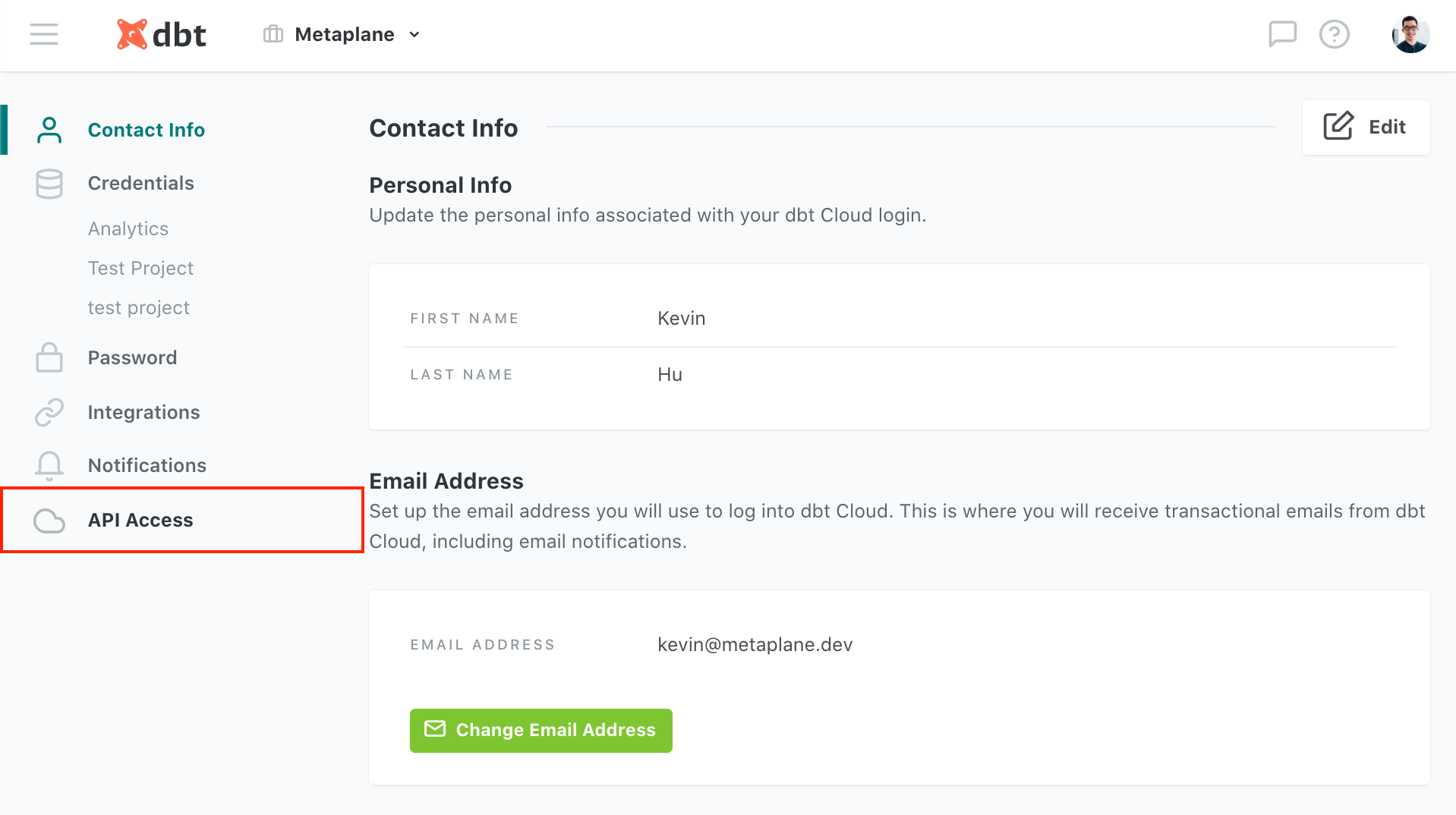Viewport: 1456px width, 815px height.
Task: Open the Integrations settings
Action: point(144,412)
